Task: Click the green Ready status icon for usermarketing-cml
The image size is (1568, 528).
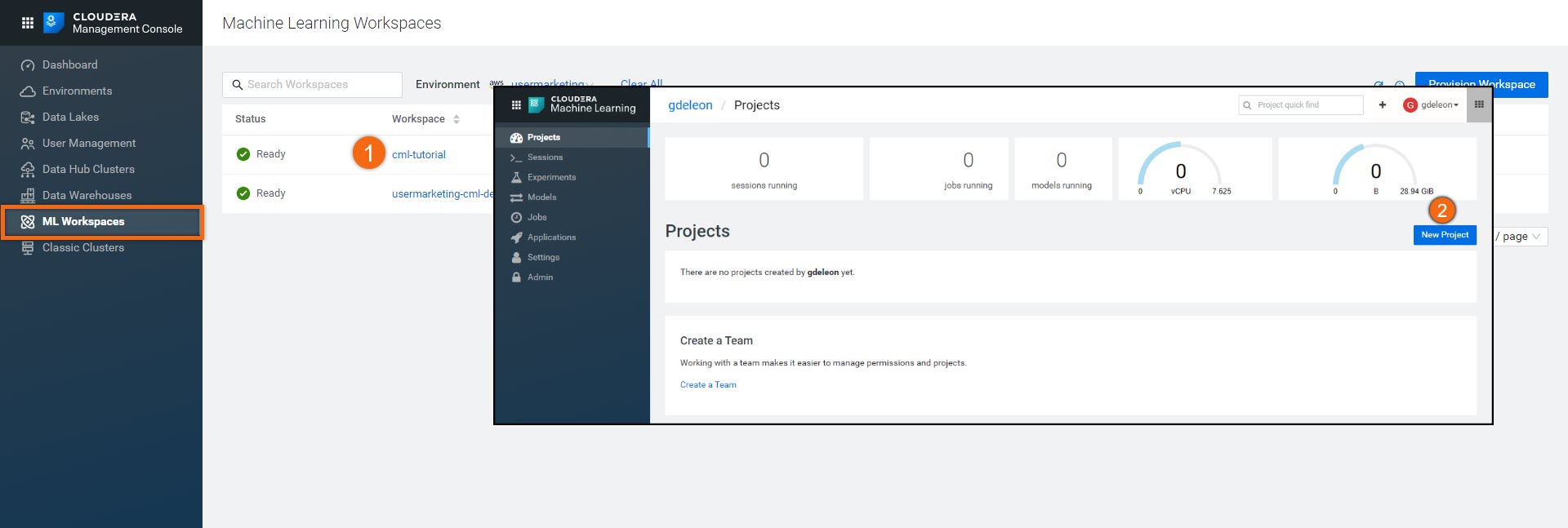Action: [x=243, y=193]
